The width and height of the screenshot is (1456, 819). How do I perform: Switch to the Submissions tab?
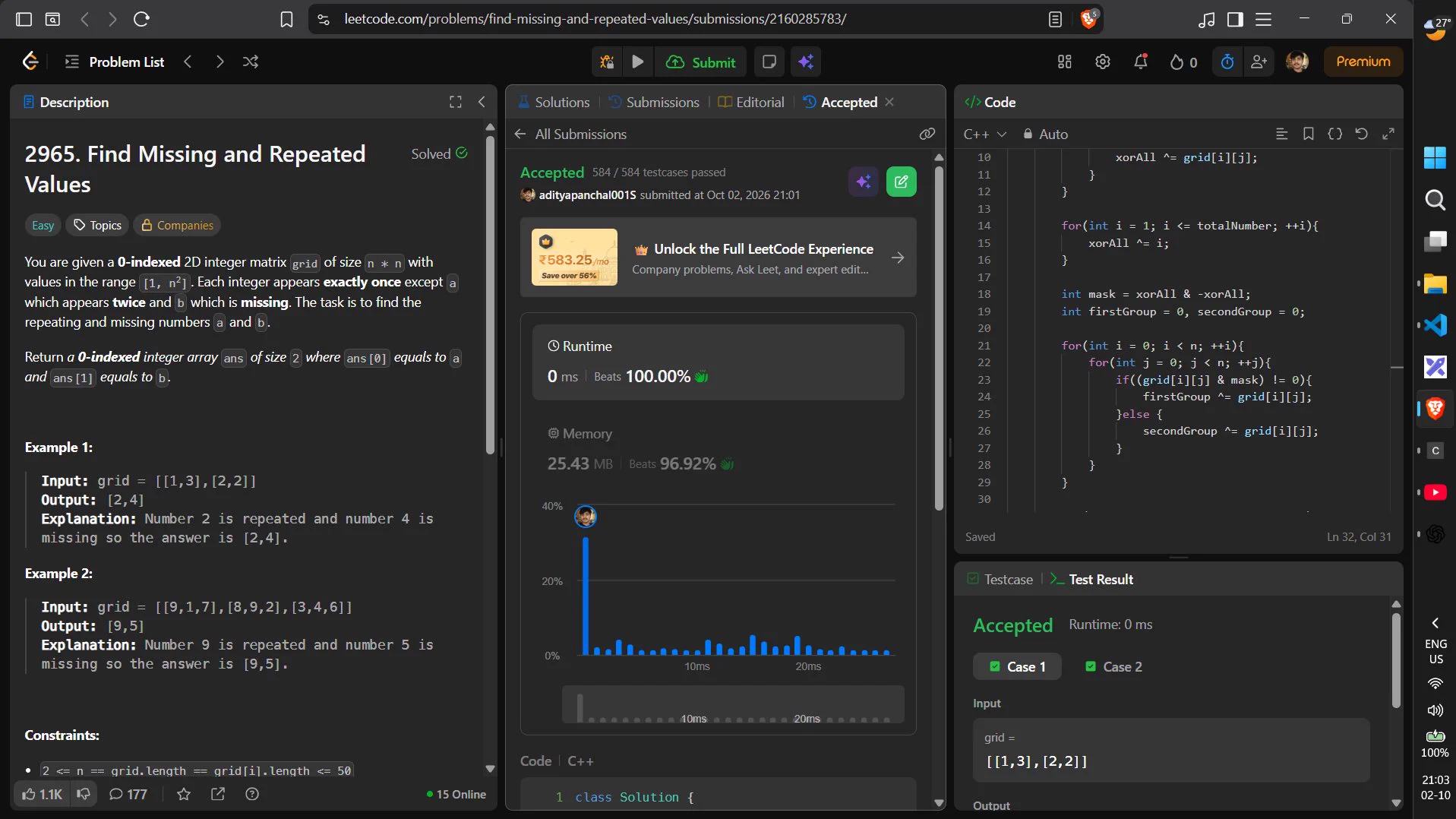coord(654,102)
